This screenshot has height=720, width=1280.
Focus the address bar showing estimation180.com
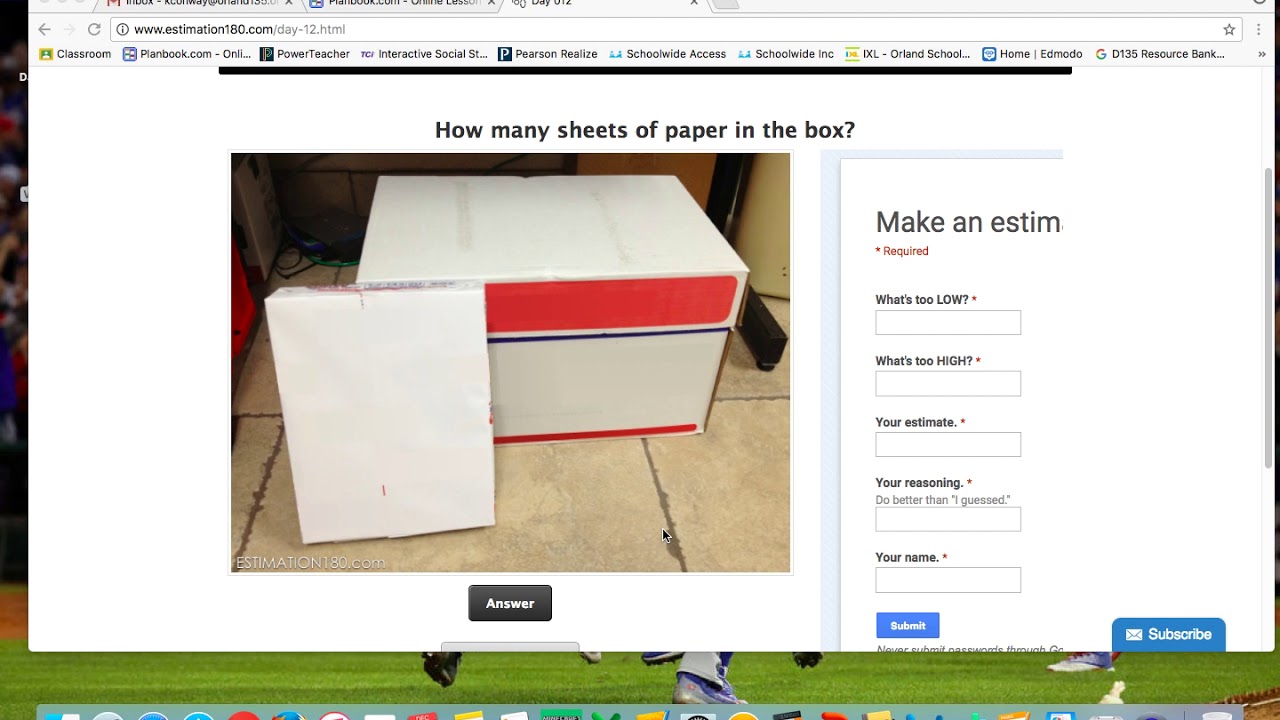coord(676,30)
